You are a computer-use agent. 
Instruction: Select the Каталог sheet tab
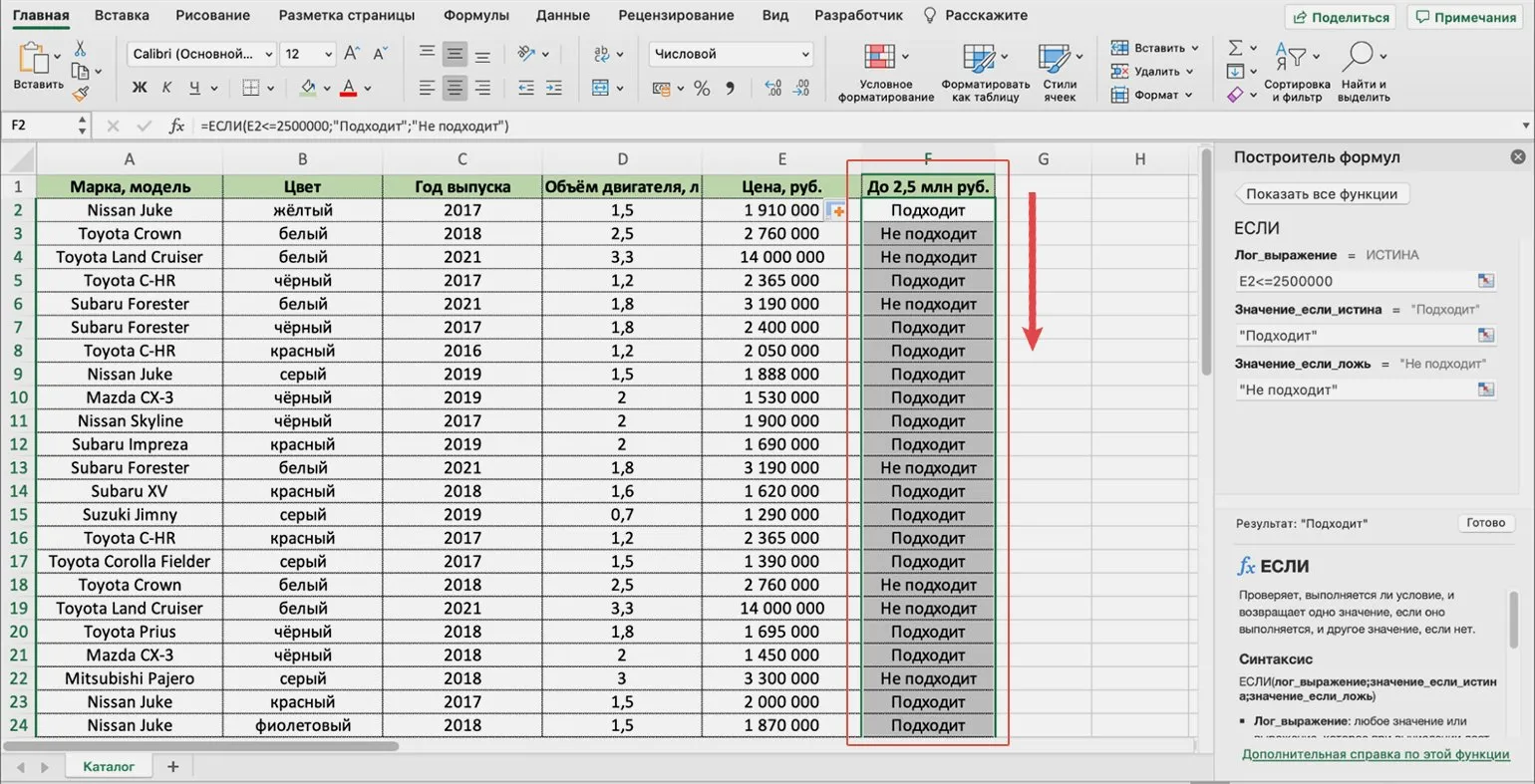coord(109,766)
